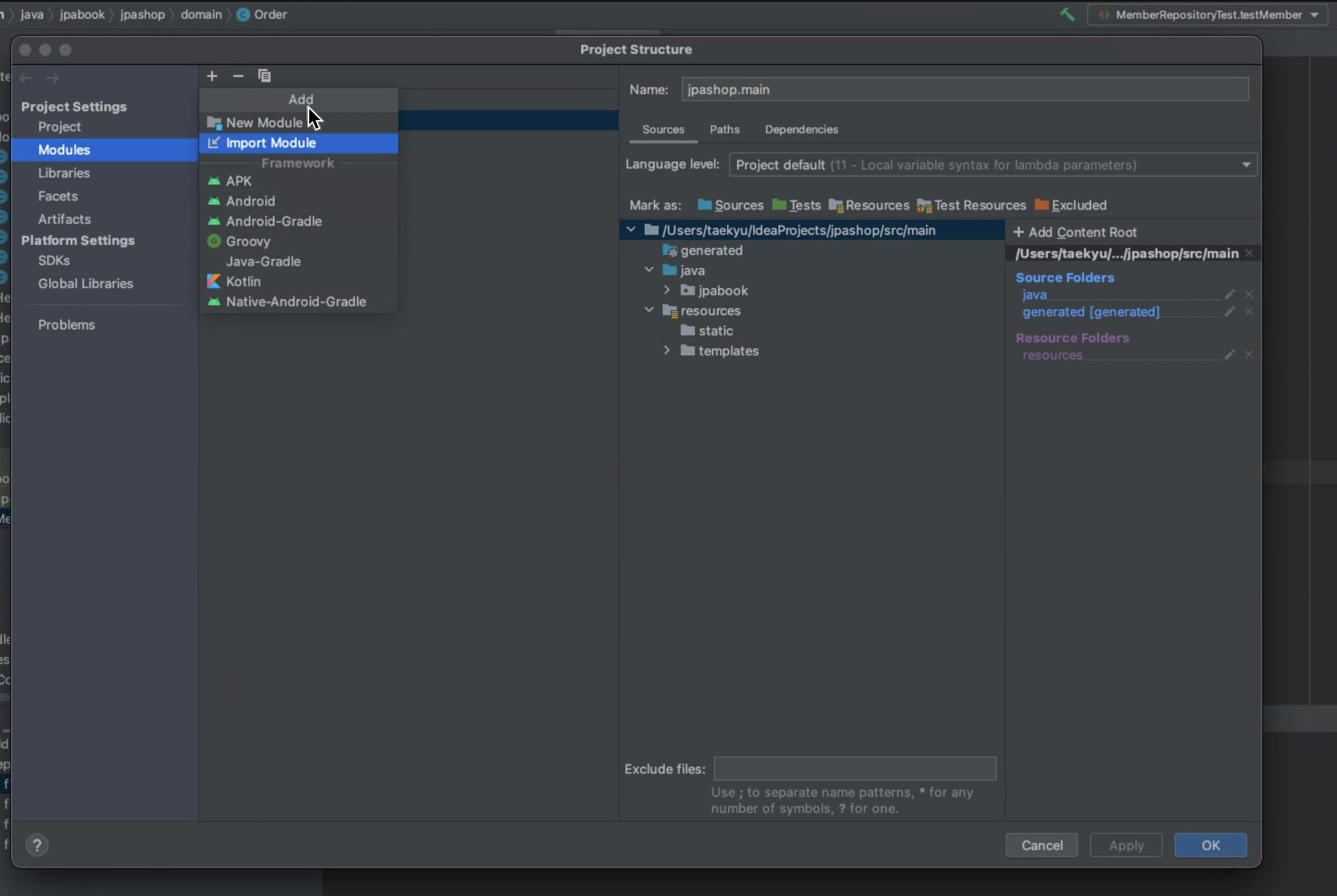This screenshot has height=896, width=1337.
Task: Click the plus Add module icon
Action: (212, 76)
